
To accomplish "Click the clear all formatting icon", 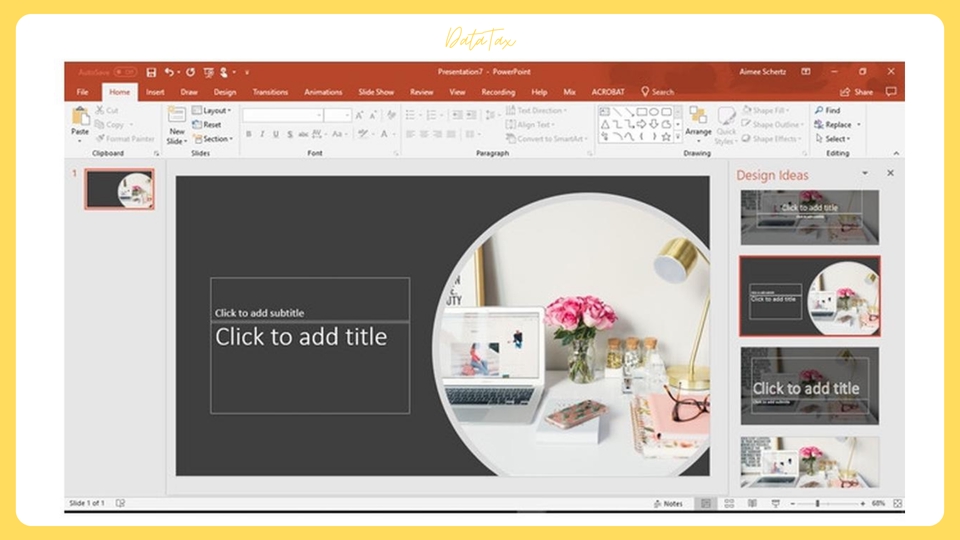I will pyautogui.click(x=391, y=115).
